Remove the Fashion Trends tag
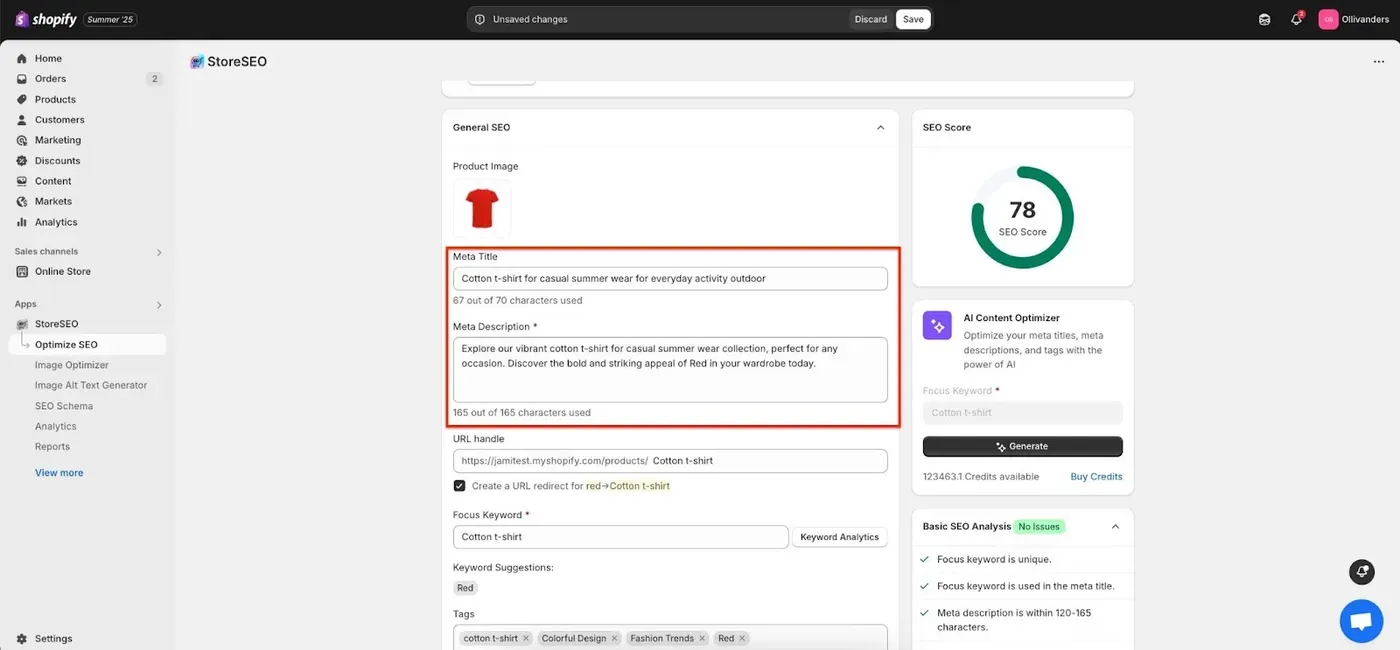Image resolution: width=1400 pixels, height=650 pixels. [x=702, y=638]
